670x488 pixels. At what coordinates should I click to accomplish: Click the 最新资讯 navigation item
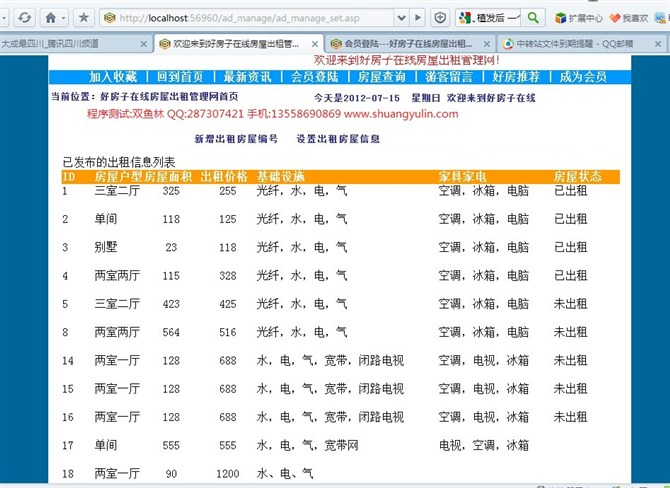tap(246, 77)
